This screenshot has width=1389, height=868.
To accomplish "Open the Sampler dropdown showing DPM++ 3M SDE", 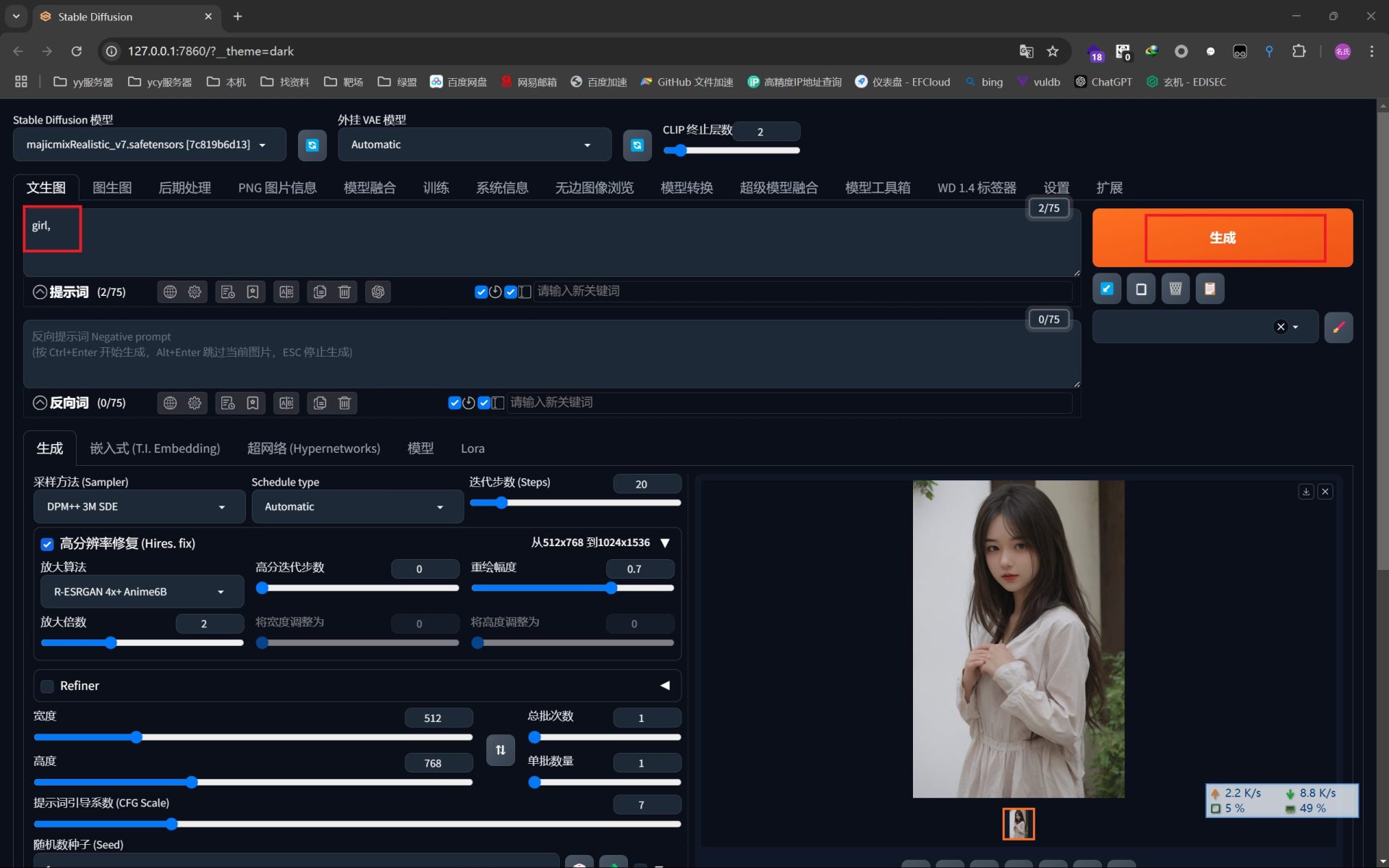I will tap(139, 506).
